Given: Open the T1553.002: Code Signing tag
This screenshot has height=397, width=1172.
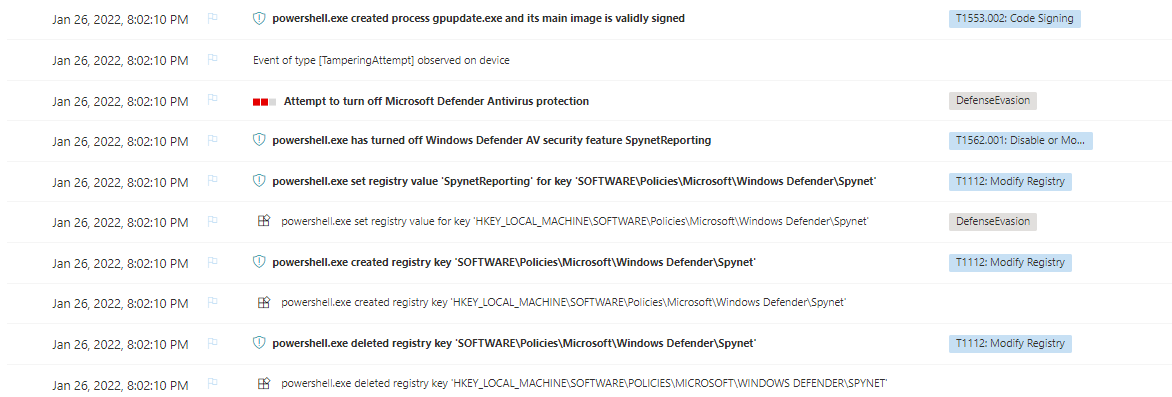Looking at the screenshot, I should pos(1014,19).
